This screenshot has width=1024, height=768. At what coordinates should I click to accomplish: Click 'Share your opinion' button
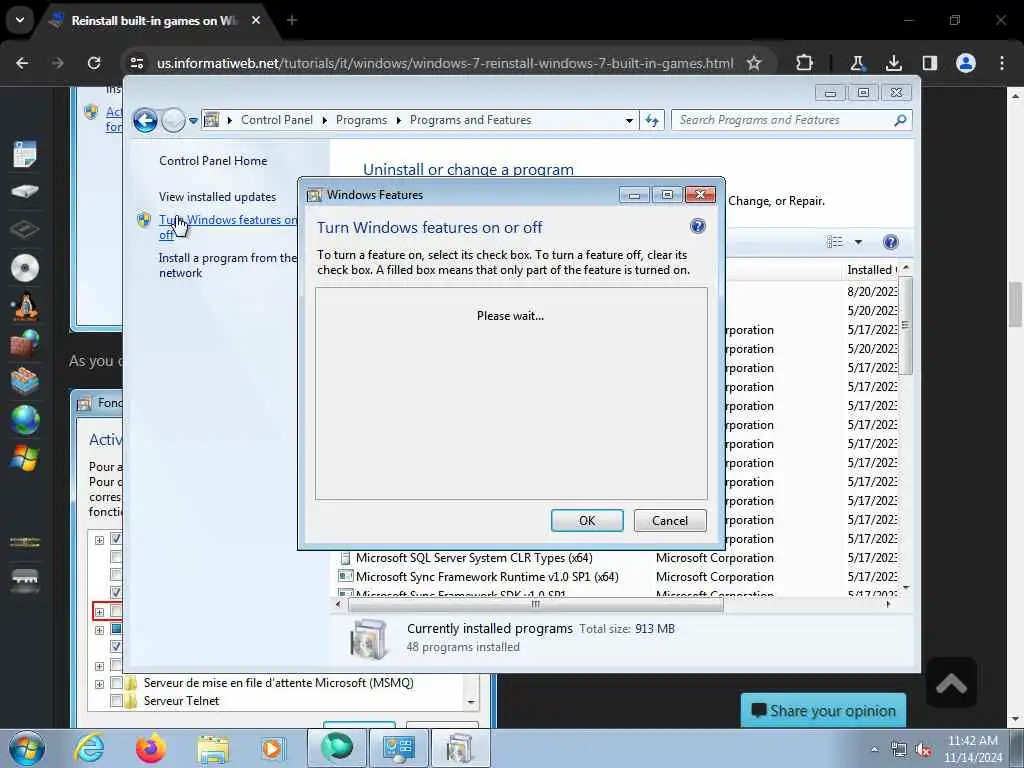pos(824,711)
